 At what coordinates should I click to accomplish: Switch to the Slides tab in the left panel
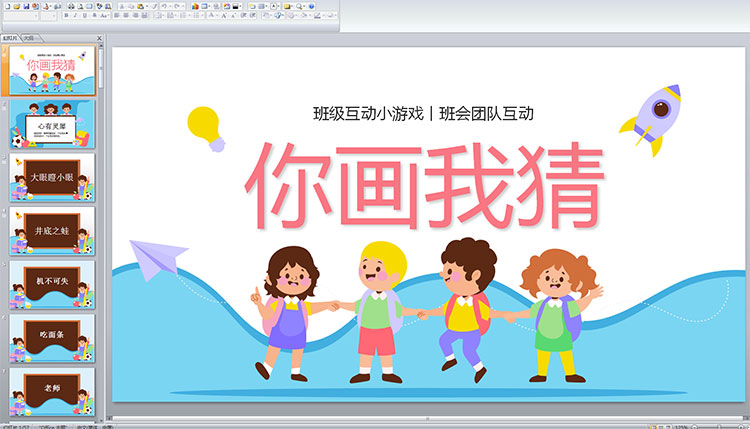10,38
